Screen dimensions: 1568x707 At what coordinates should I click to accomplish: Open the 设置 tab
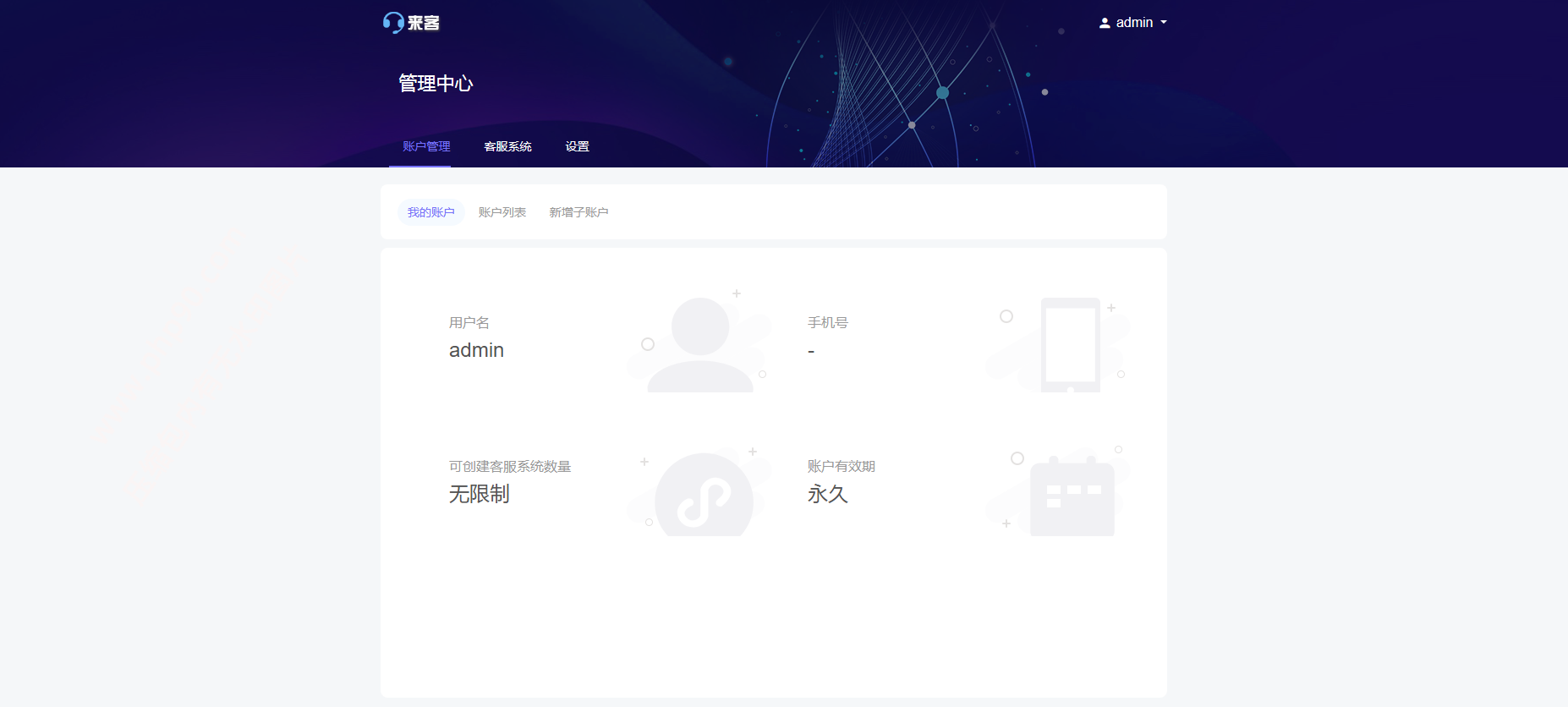tap(578, 146)
